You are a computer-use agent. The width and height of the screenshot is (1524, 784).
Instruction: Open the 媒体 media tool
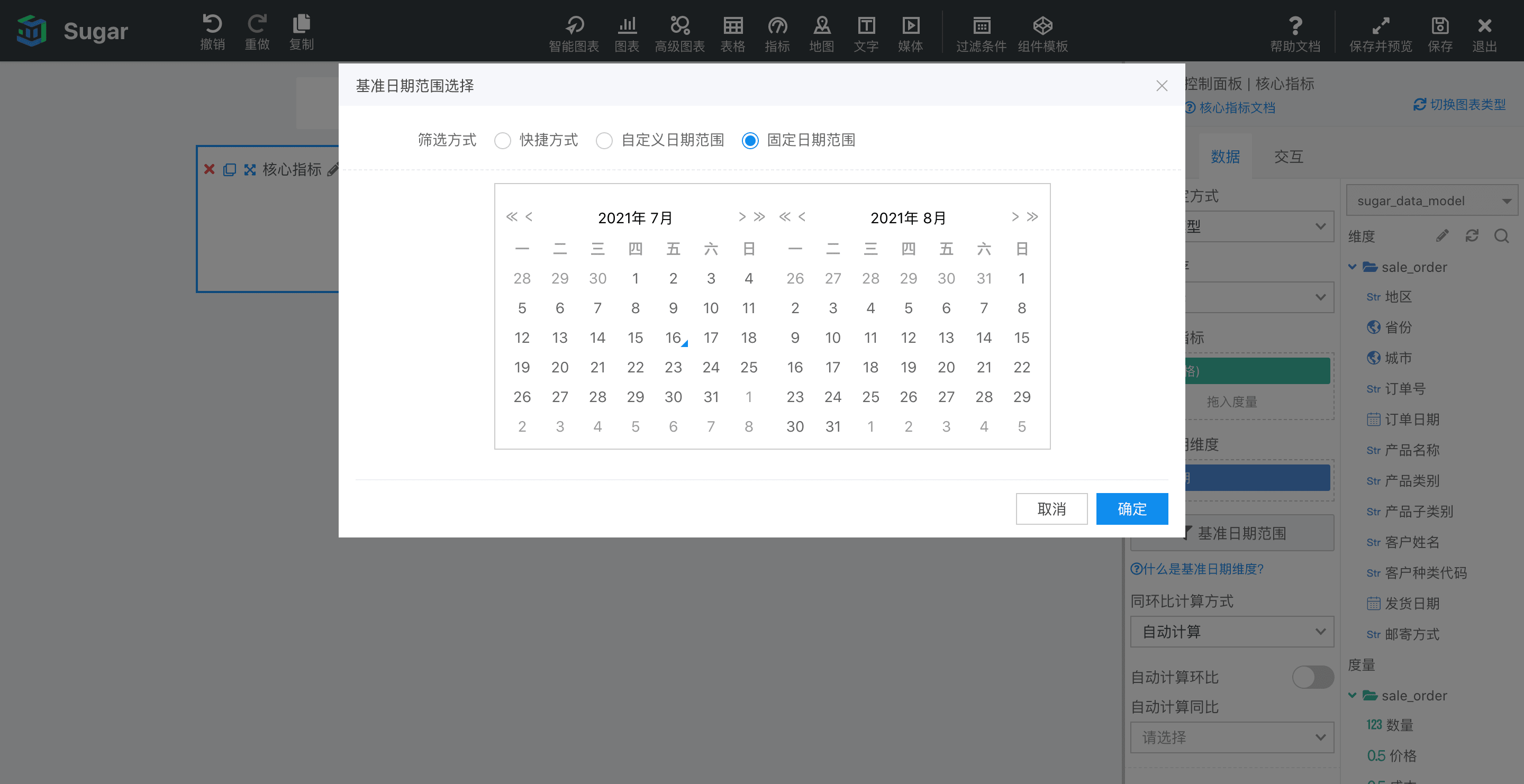[911, 33]
